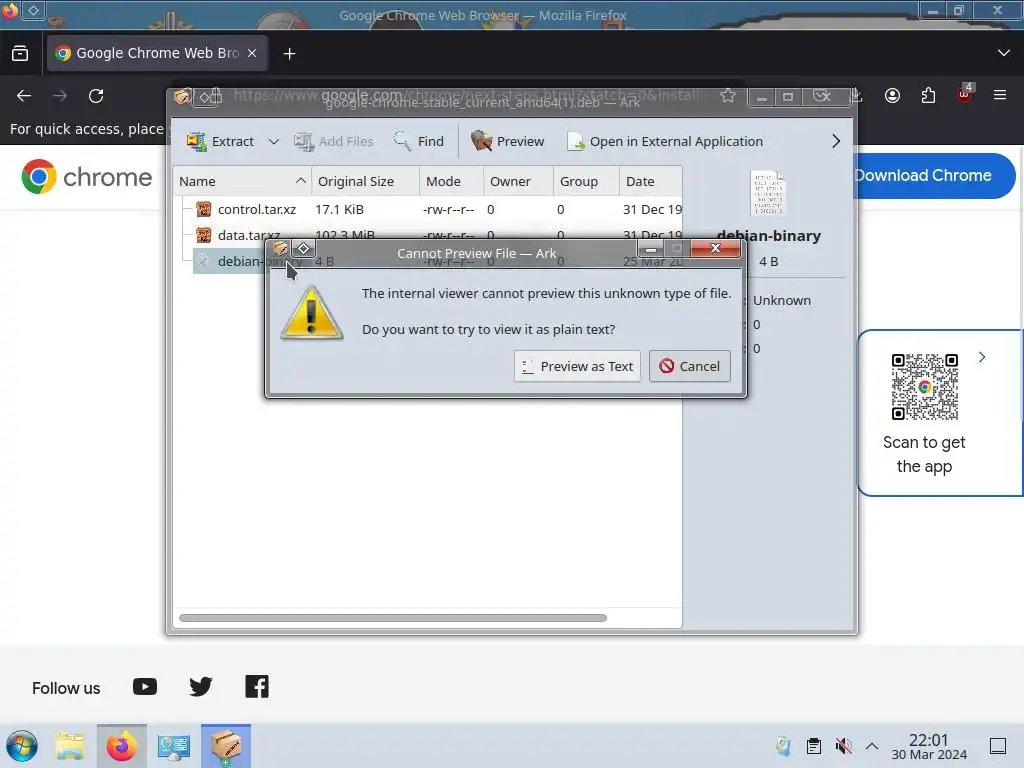Open the system settings taskbar icon
Viewport: 1024px width, 768px height.
point(174,746)
